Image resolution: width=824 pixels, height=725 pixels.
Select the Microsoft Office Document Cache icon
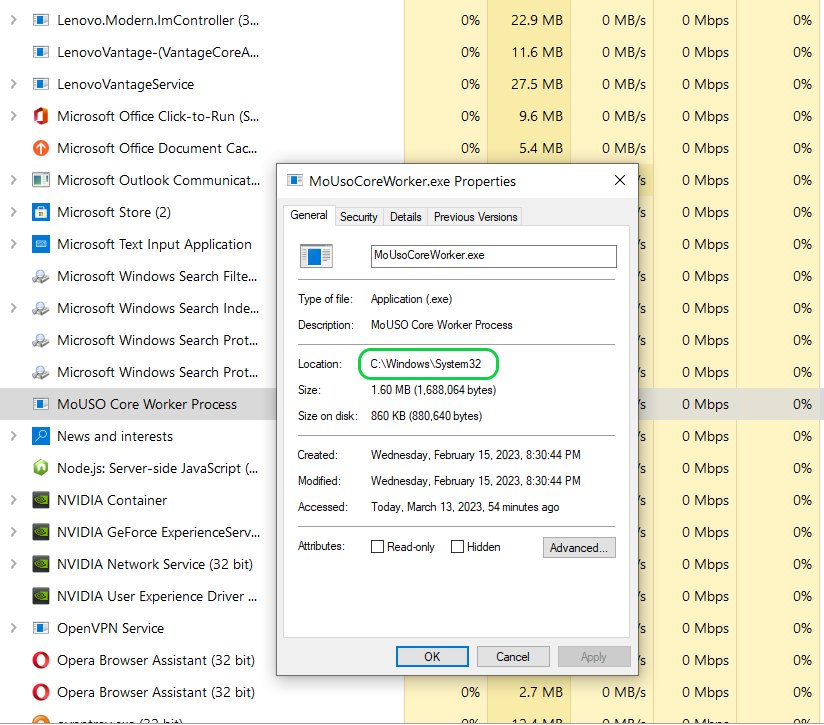pyautogui.click(x=40, y=148)
